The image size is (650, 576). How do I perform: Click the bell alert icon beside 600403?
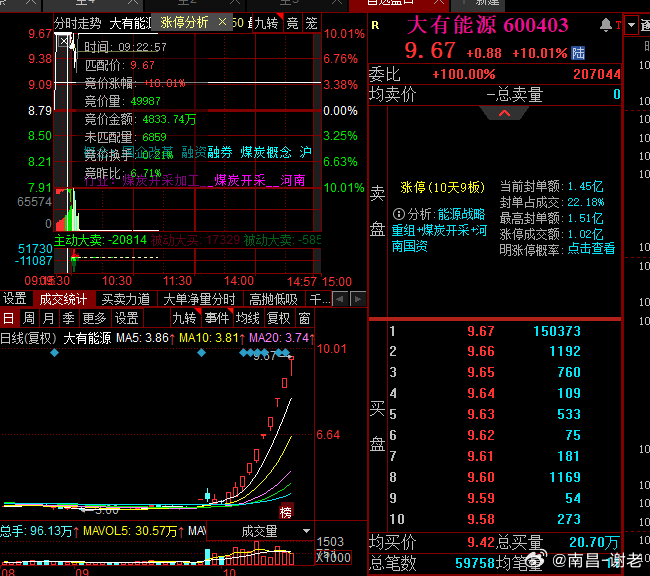click(x=606, y=25)
